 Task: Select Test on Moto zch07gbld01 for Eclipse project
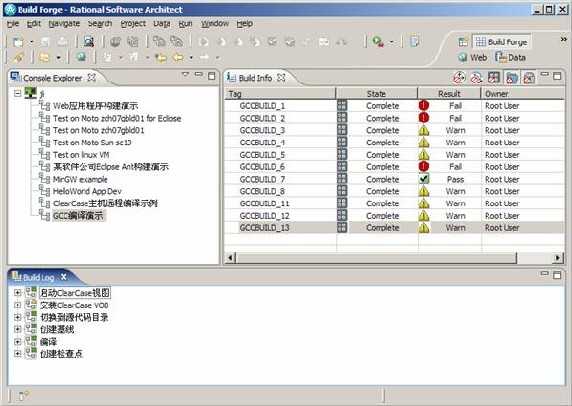click(117, 119)
